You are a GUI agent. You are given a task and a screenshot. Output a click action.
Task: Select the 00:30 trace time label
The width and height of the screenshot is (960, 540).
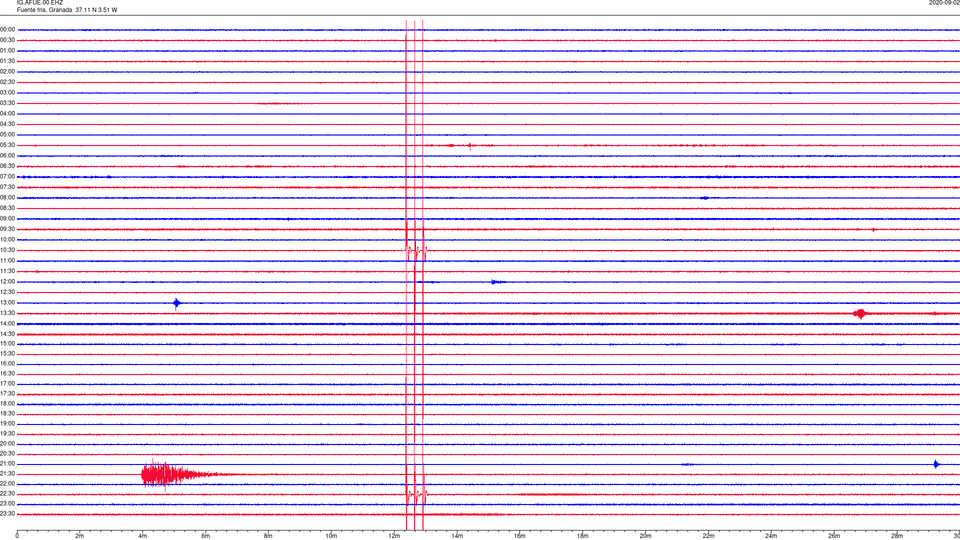[x=8, y=40]
